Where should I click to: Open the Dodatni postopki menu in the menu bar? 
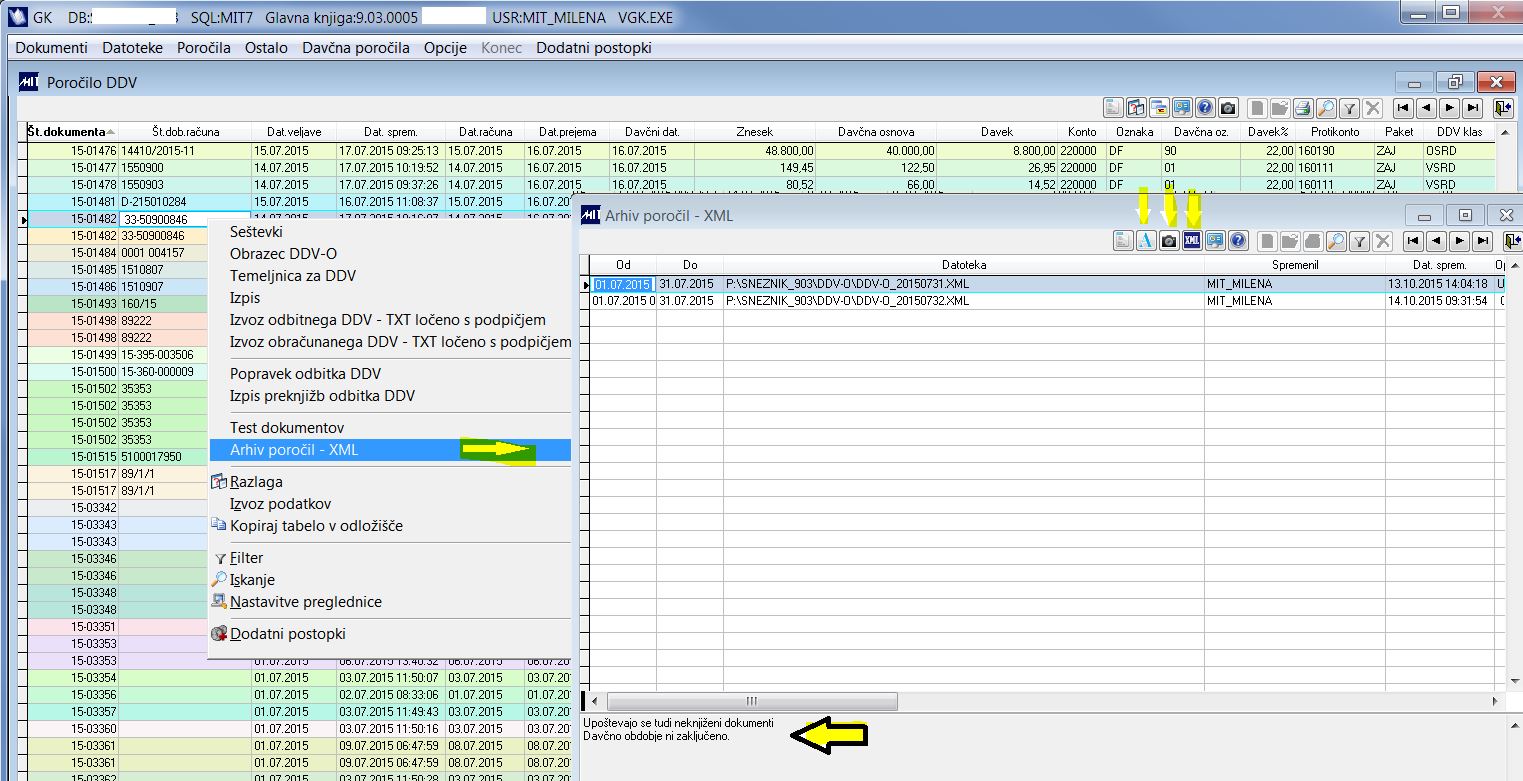coord(594,47)
